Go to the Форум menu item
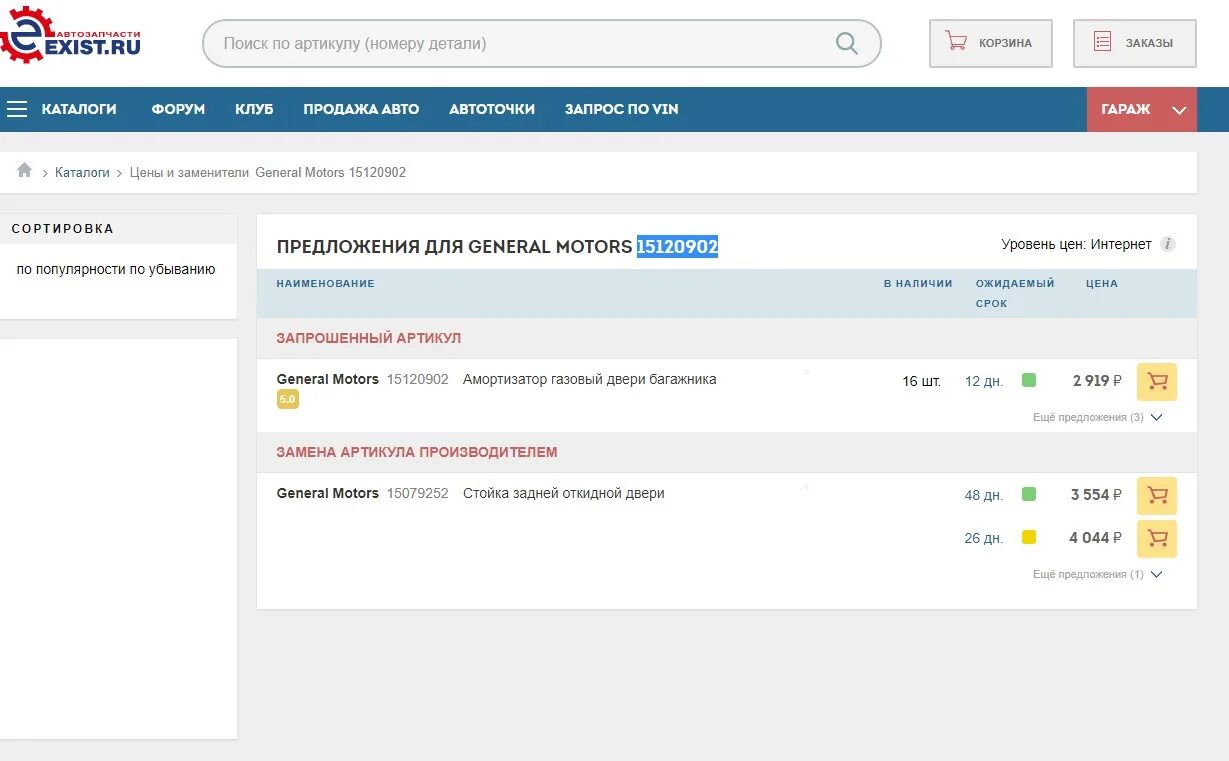The height and width of the screenshot is (761, 1229). pyautogui.click(x=178, y=109)
